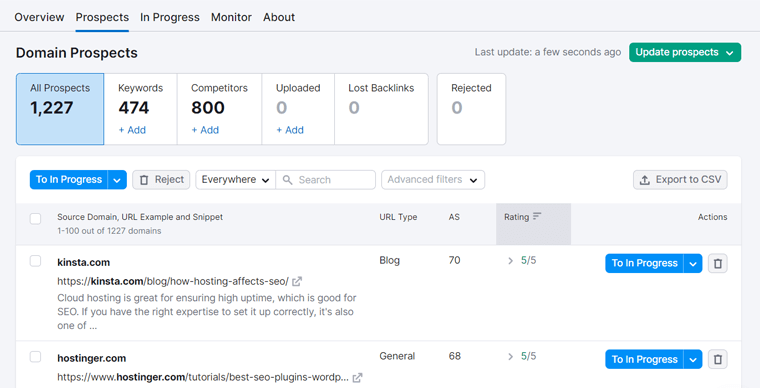Image resolution: width=760 pixels, height=388 pixels.
Task: Click the URL Type column header
Action: pos(398,217)
